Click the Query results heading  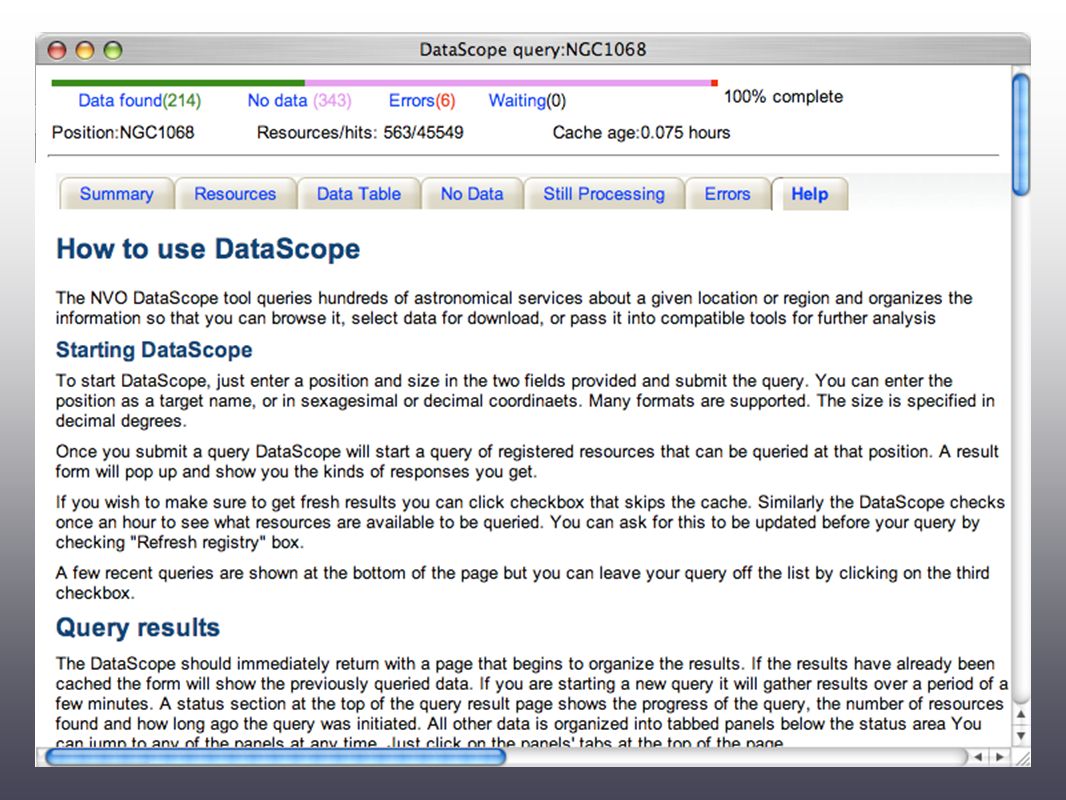[x=138, y=627]
